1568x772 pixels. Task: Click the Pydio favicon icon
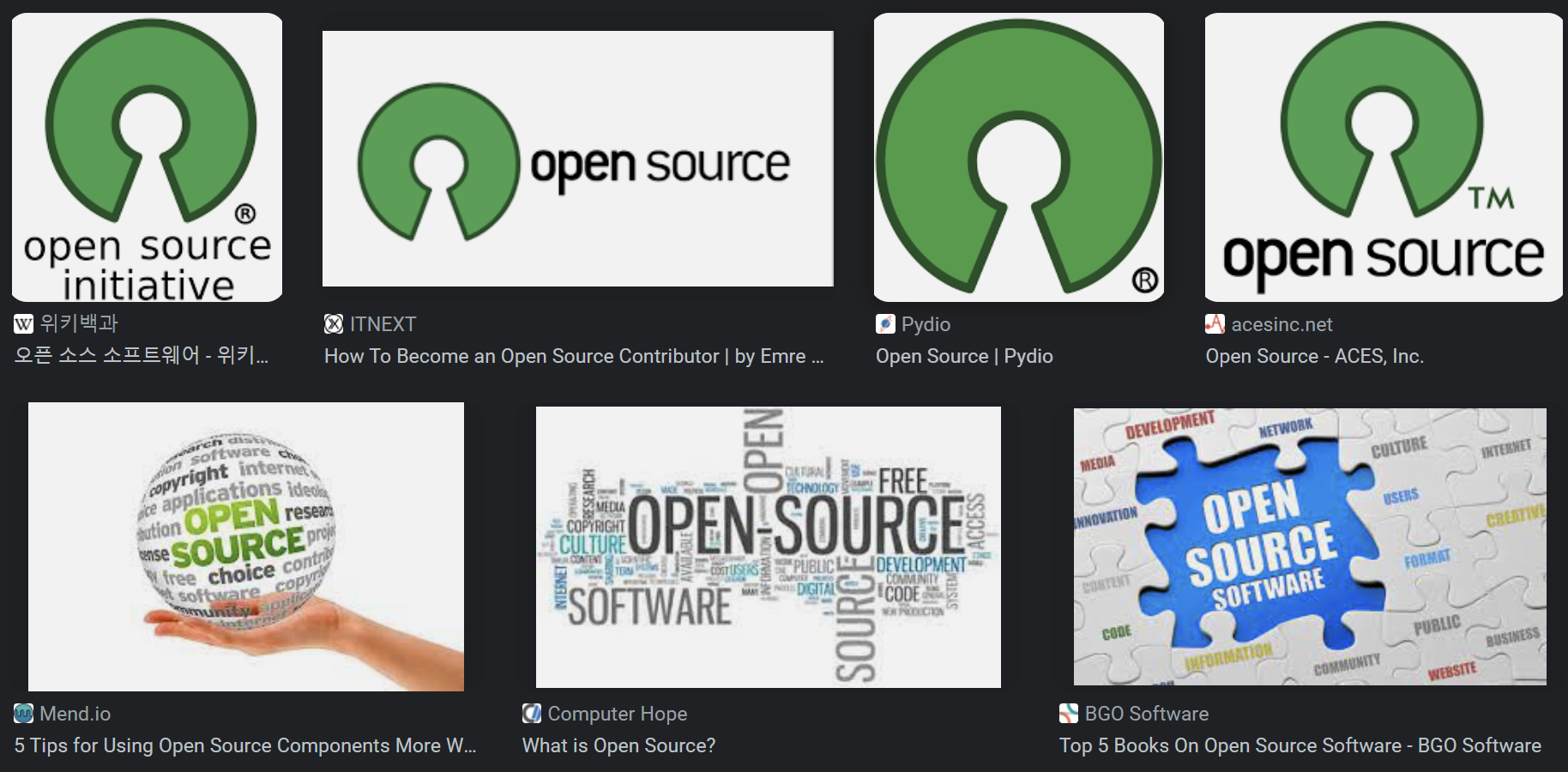click(x=885, y=324)
